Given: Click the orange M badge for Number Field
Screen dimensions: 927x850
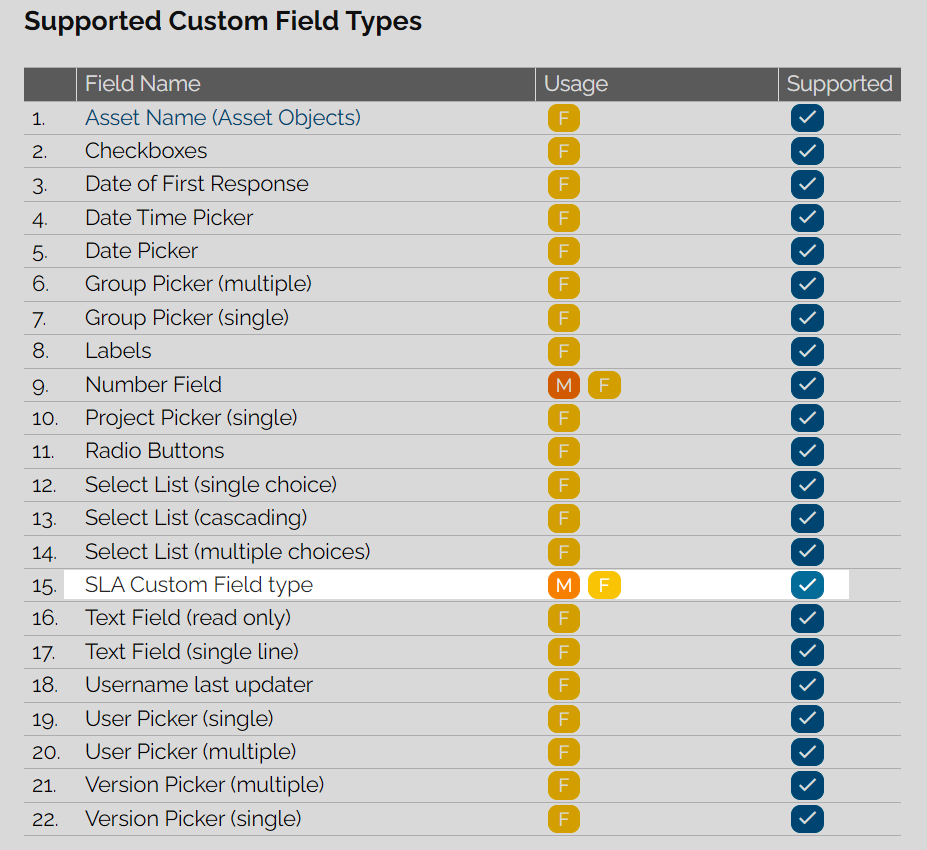Looking at the screenshot, I should click(x=563, y=385).
